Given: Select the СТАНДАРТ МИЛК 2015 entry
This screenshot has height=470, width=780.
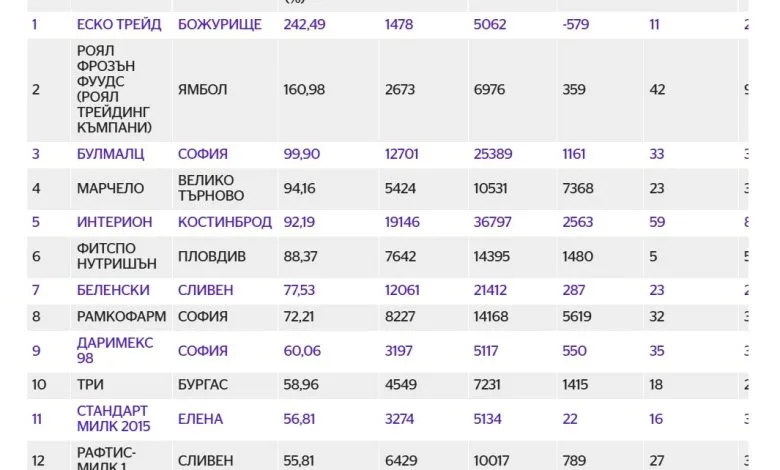Looking at the screenshot, I should (113, 419).
